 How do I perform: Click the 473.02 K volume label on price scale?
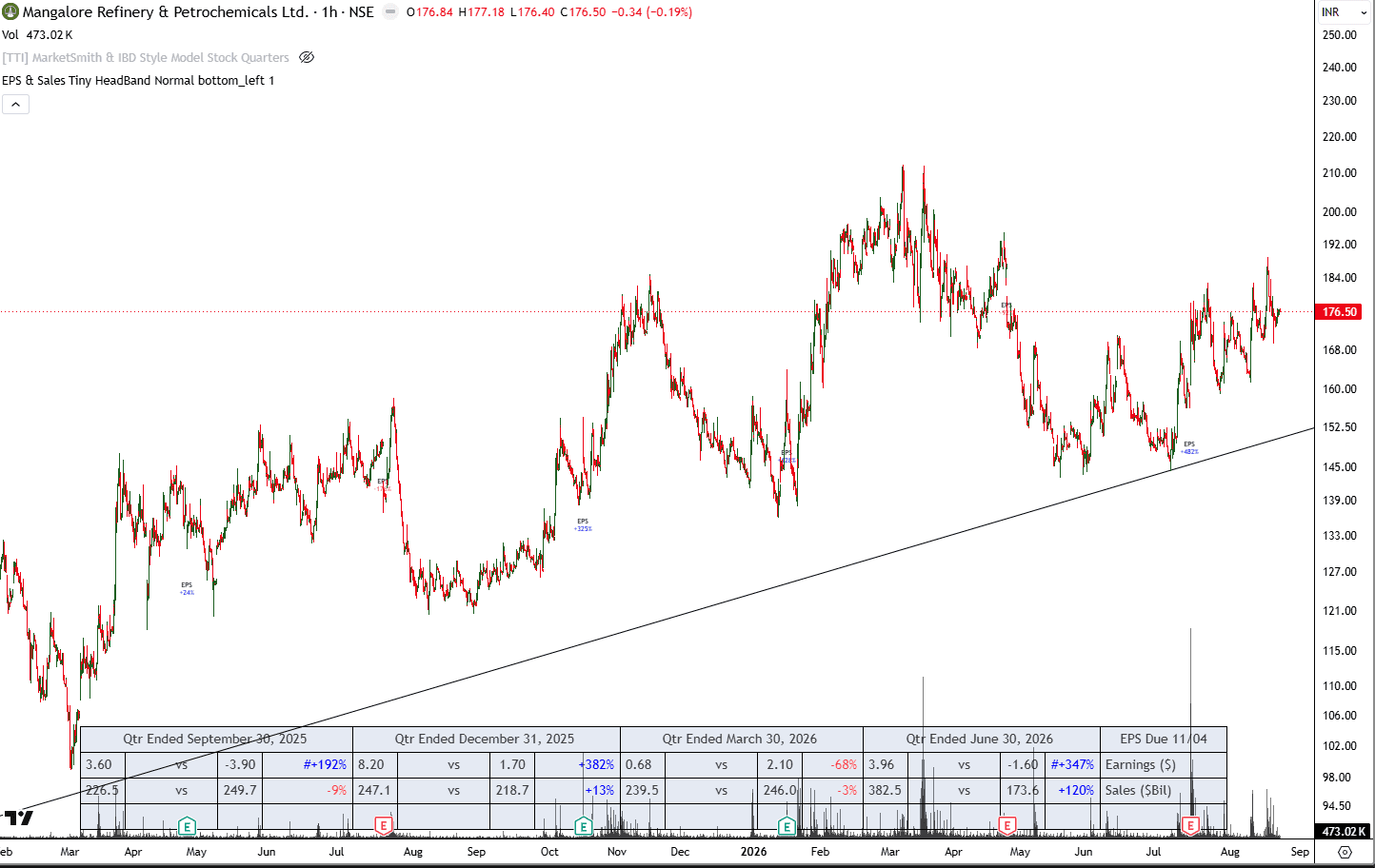(x=1343, y=832)
